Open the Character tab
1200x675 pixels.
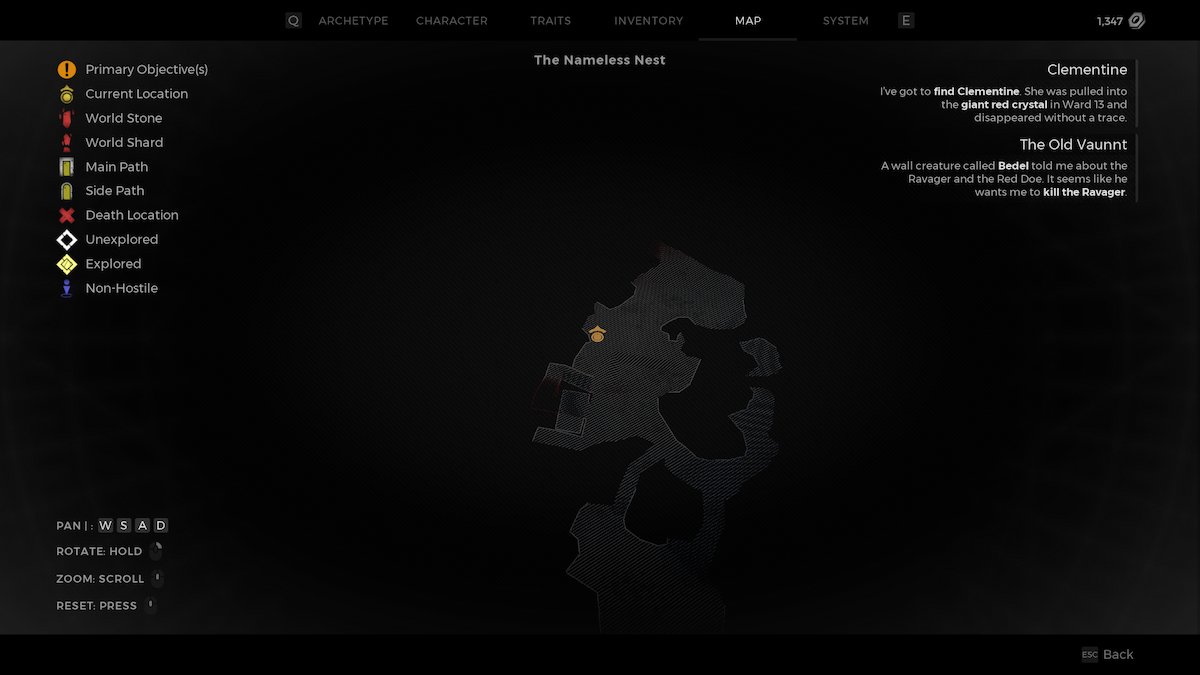click(451, 21)
